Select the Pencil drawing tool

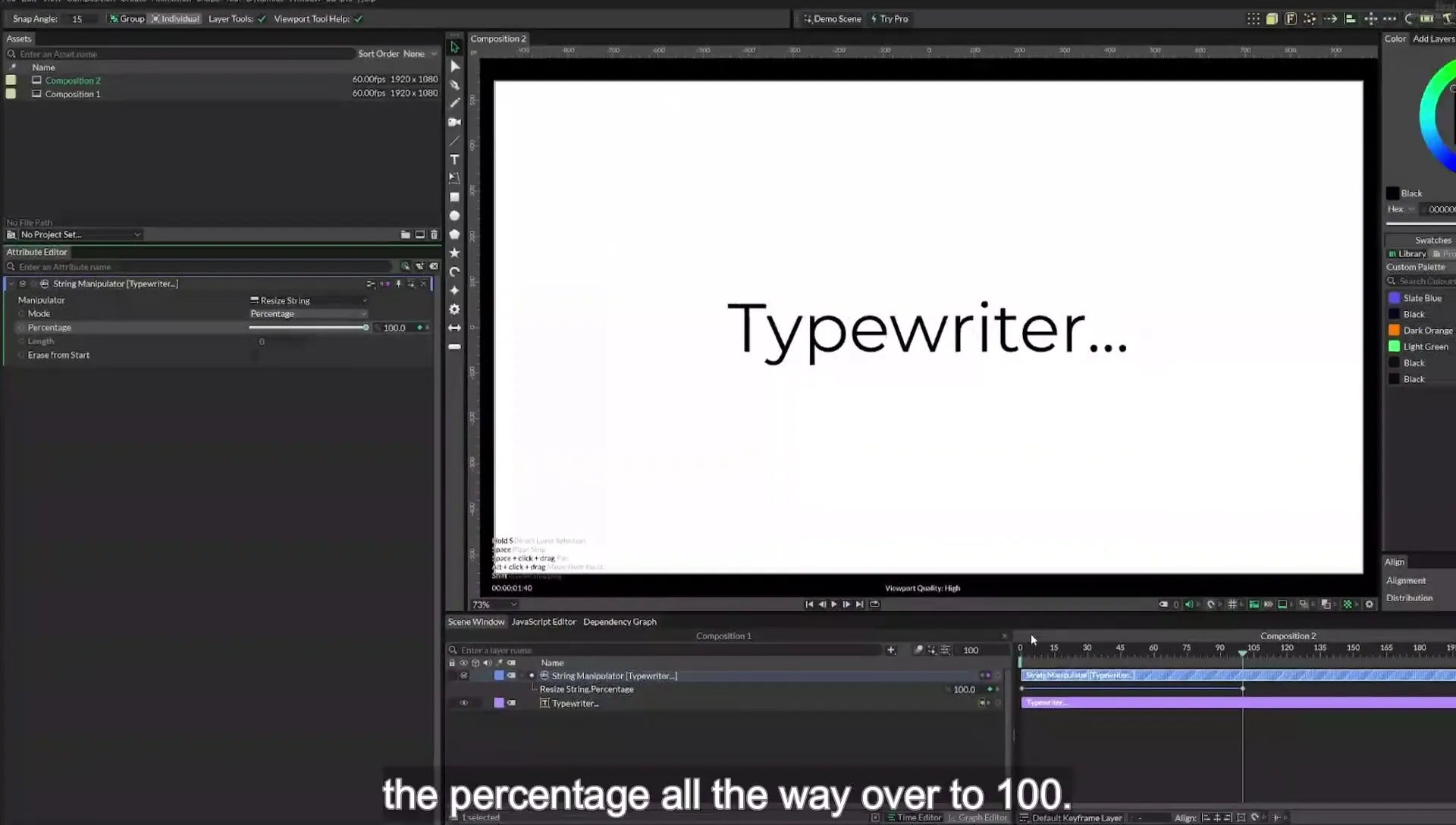click(x=454, y=103)
